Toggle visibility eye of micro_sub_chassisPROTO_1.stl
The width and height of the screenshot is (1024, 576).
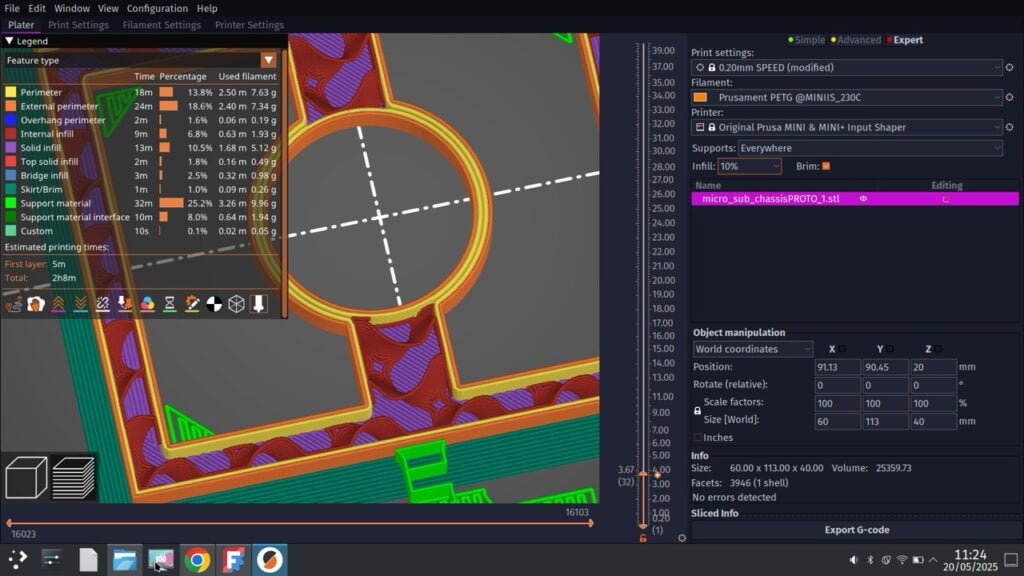(863, 199)
